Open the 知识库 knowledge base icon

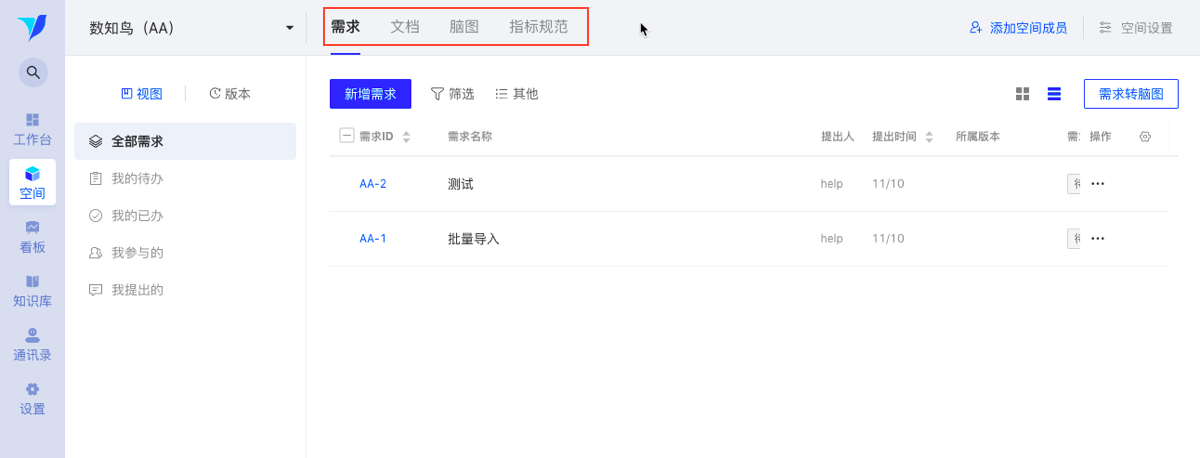(x=32, y=281)
